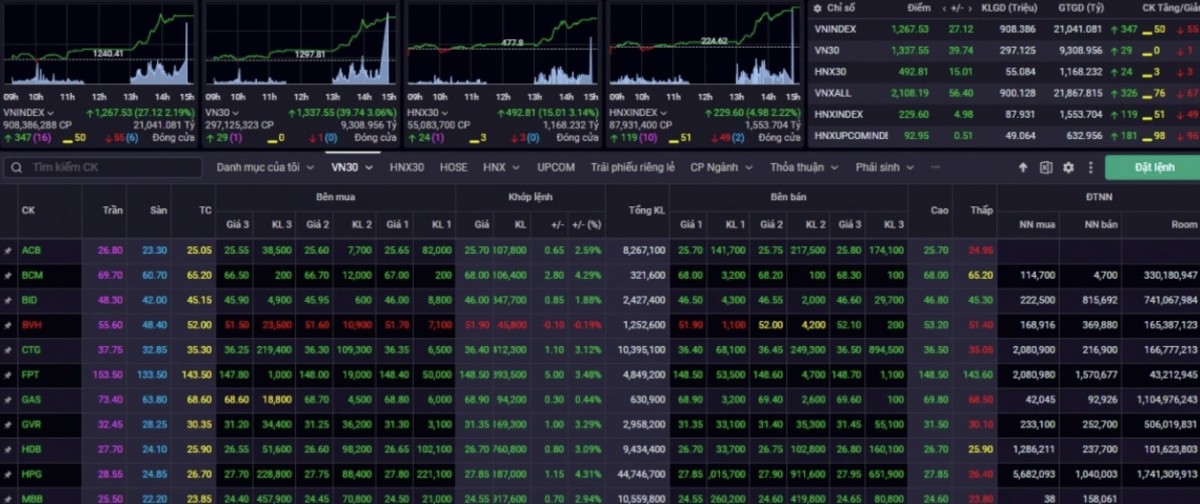Select VN30 row in index table
Viewport: 1200px width, 504px height.
point(1004,50)
